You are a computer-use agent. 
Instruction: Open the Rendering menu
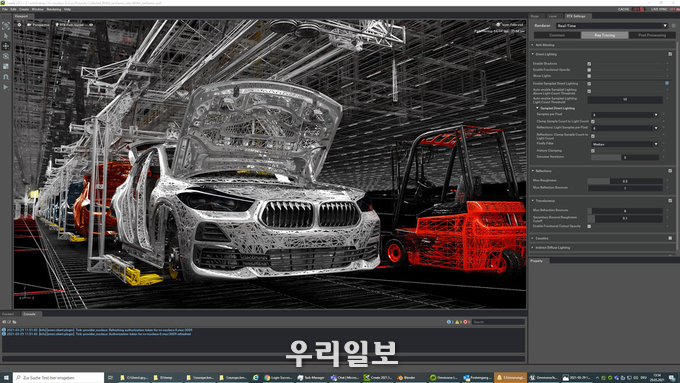click(54, 9)
